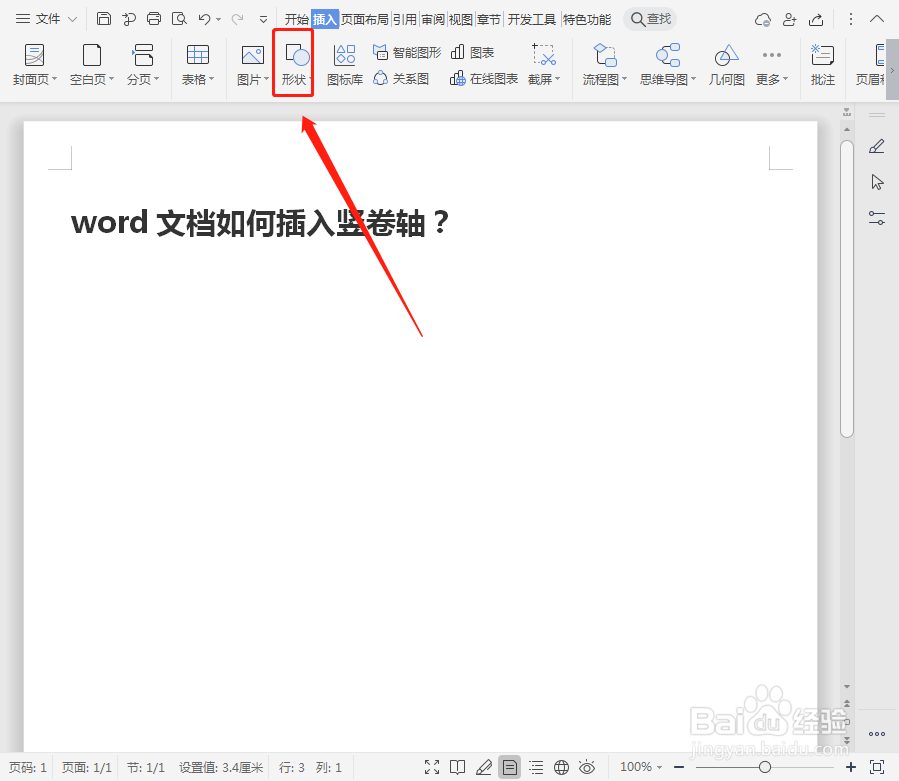The width and height of the screenshot is (899, 781).
Task: Open the 流程图 flowchart tool
Action: 601,63
